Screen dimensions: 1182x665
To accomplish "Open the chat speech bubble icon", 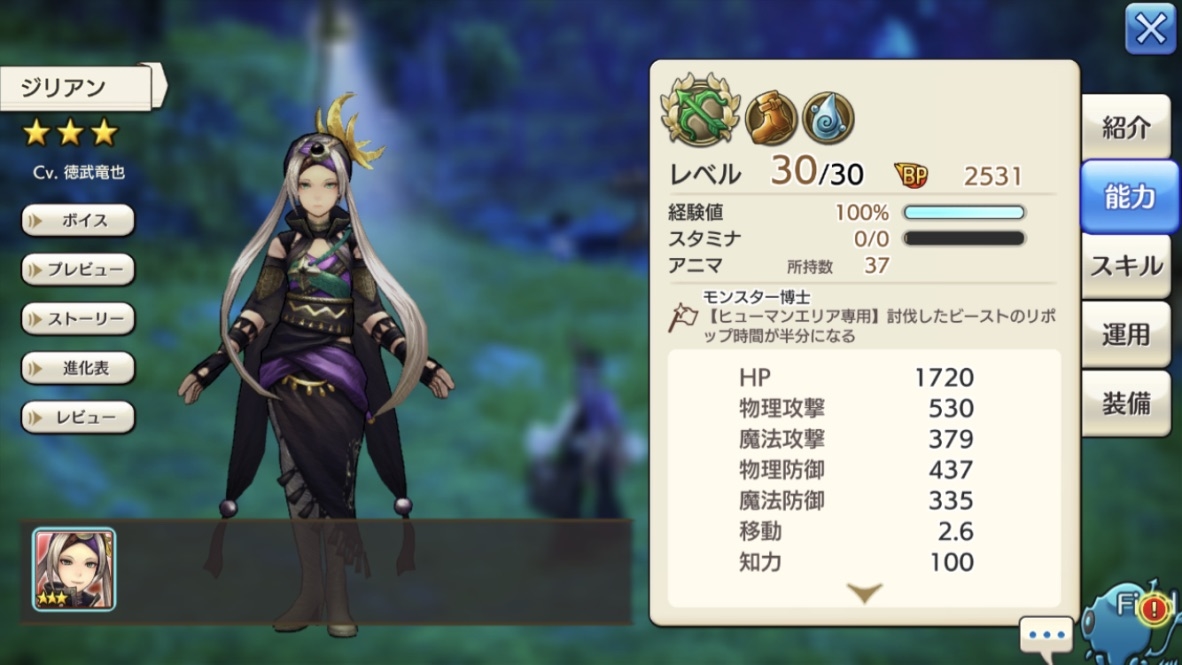I will 1046,636.
